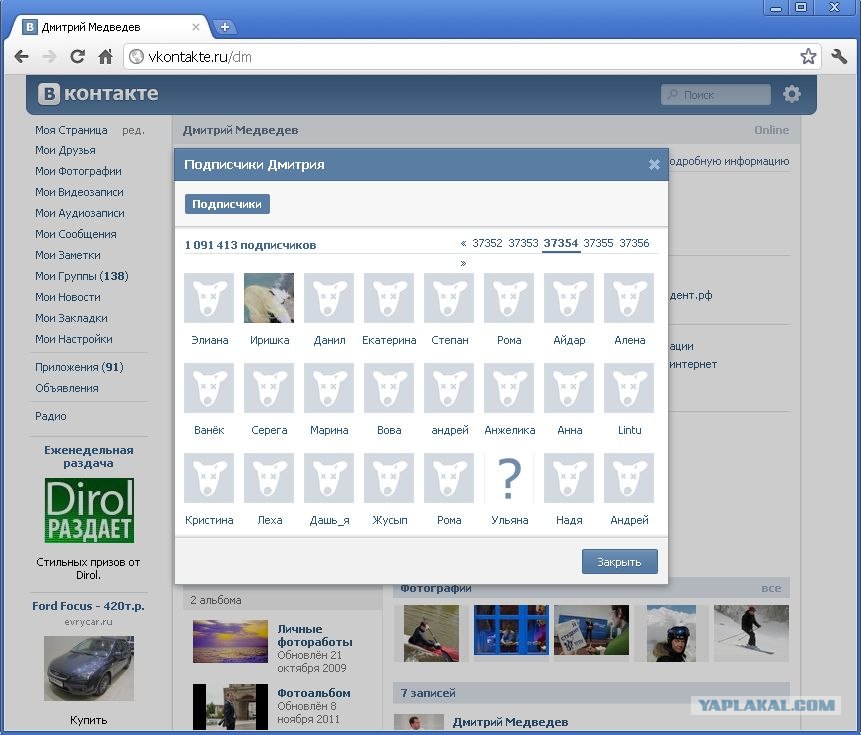The height and width of the screenshot is (735, 861).
Task: Click the Ford Focus car photo
Action: (x=88, y=668)
